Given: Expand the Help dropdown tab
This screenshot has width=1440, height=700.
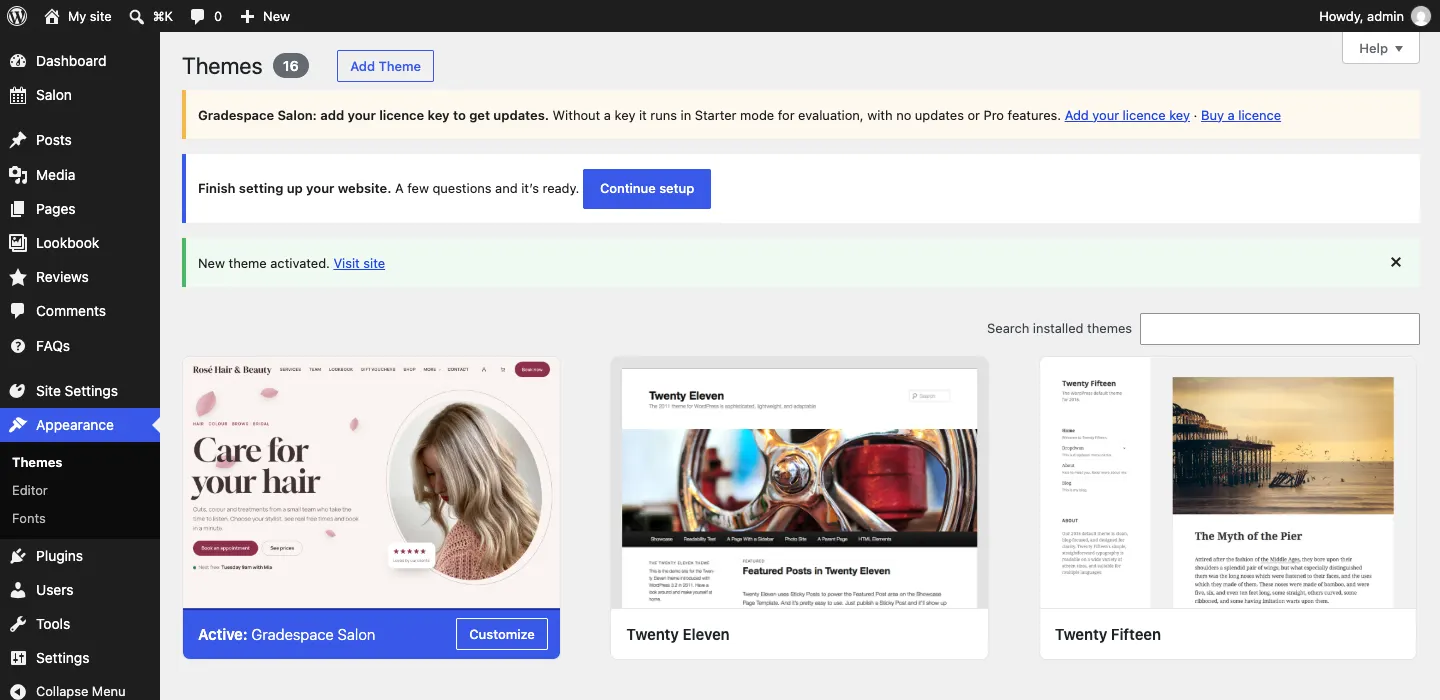Looking at the screenshot, I should click(x=1381, y=48).
